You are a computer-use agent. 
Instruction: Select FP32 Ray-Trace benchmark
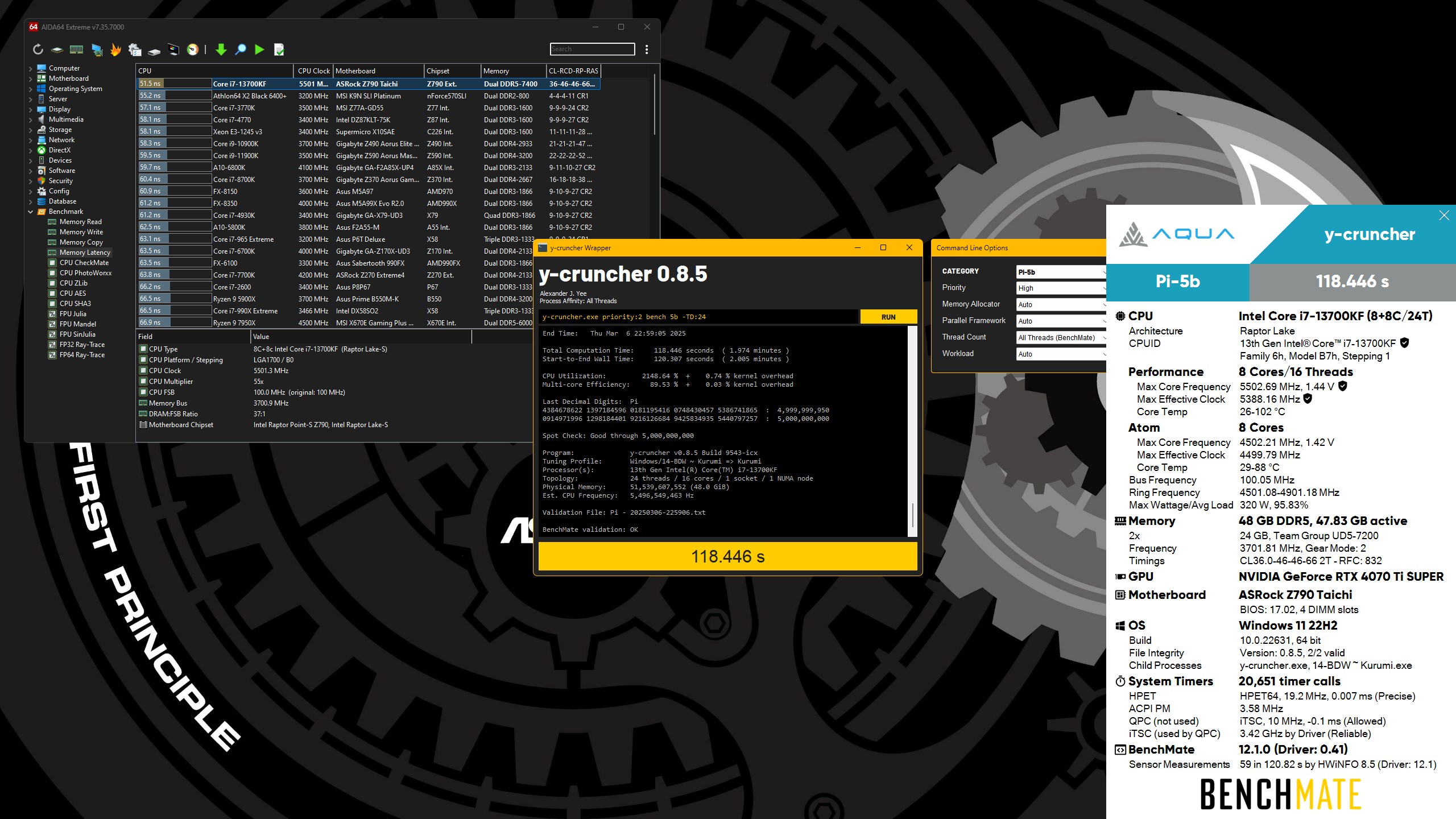click(x=82, y=345)
